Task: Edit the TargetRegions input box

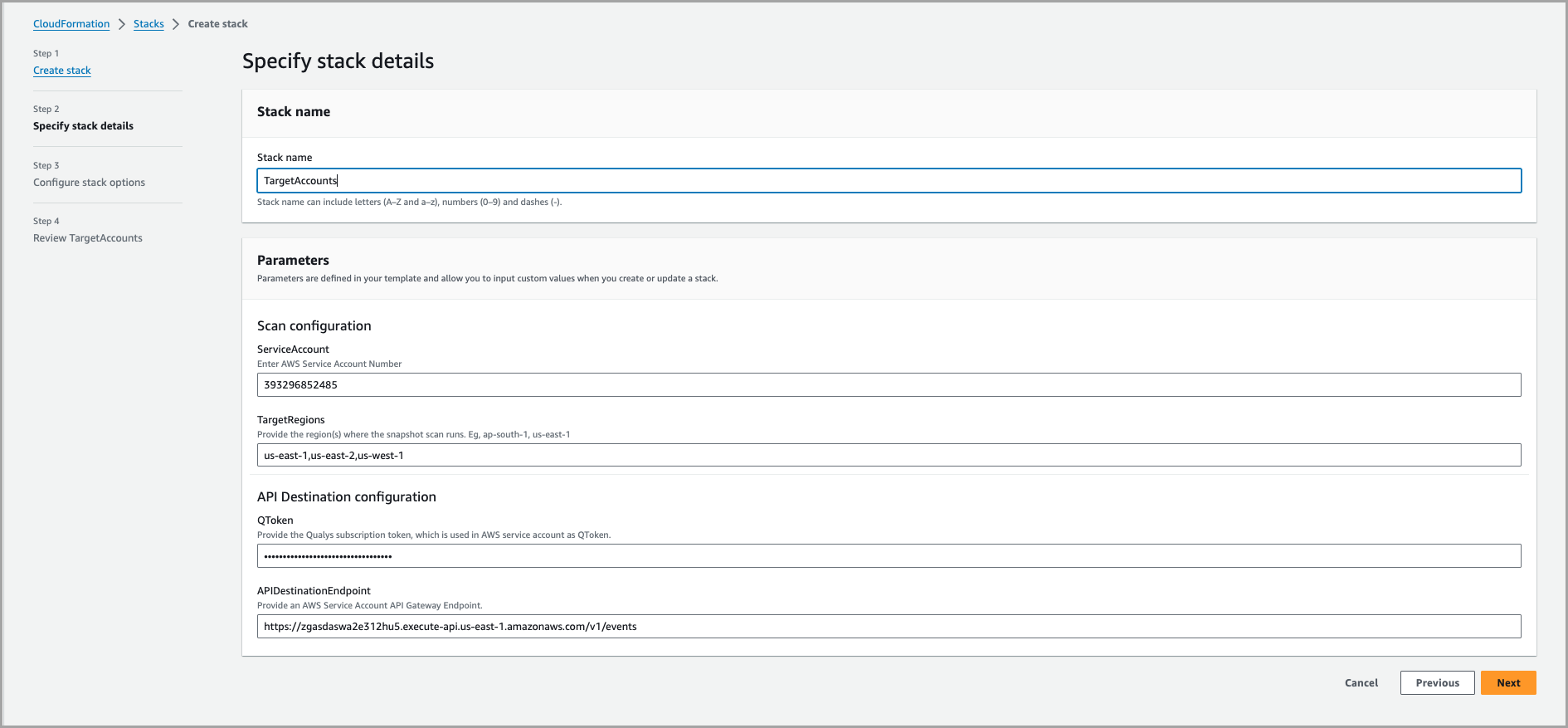Action: coord(889,456)
